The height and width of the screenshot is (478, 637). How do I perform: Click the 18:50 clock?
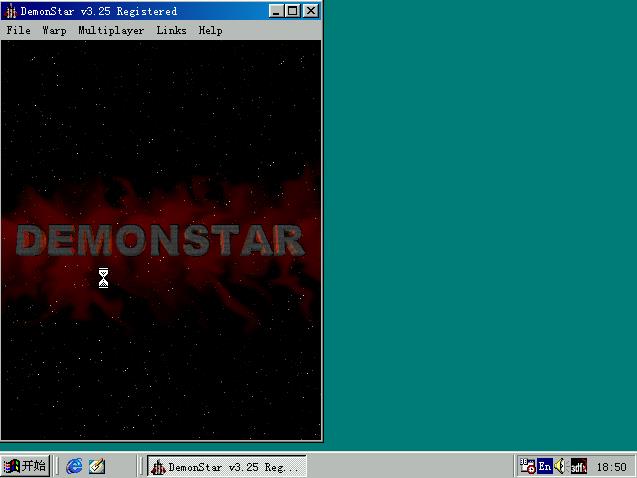point(611,467)
